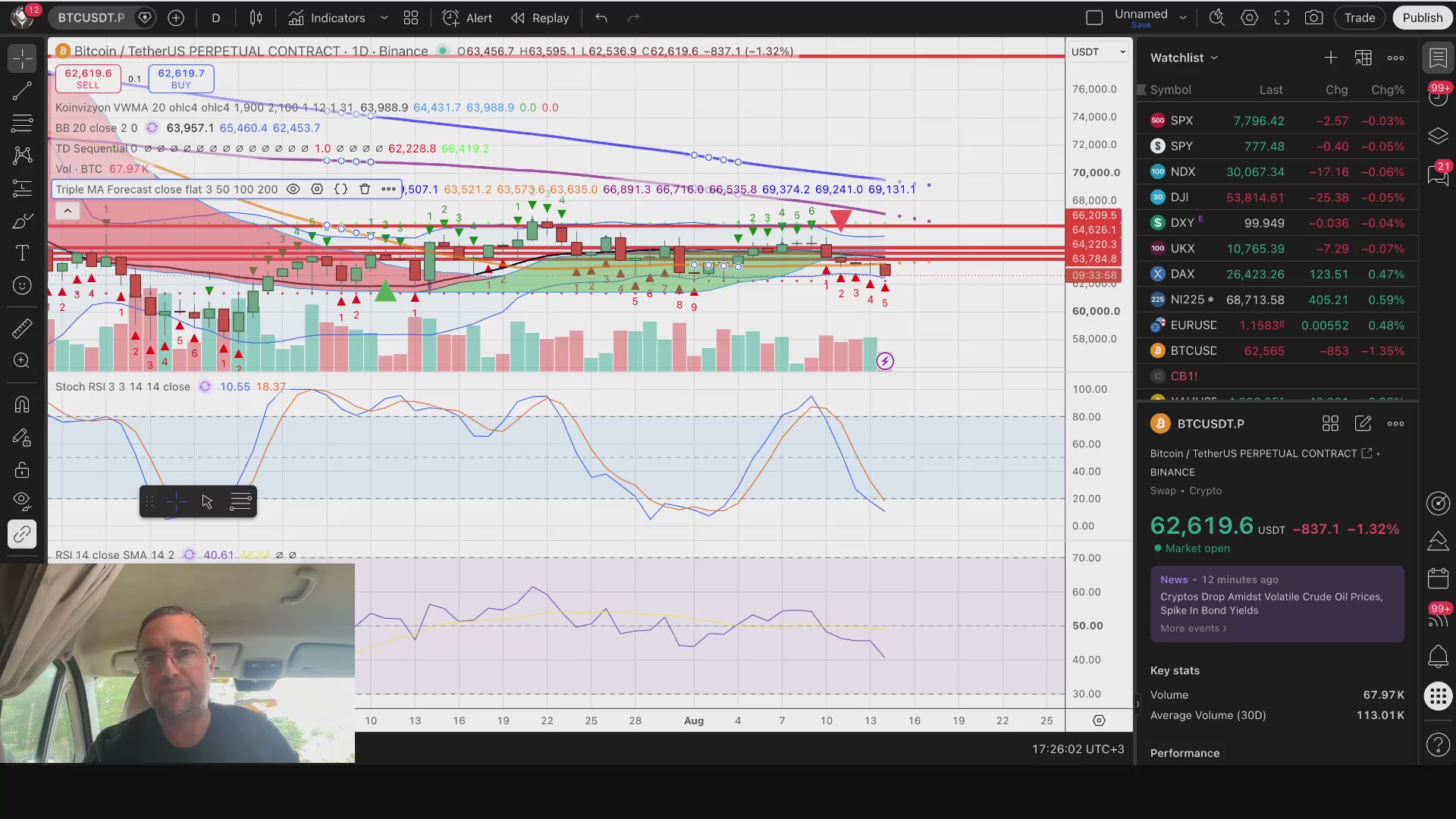The height and width of the screenshot is (819, 1456).
Task: Start bar Replay mode
Action: 540,18
